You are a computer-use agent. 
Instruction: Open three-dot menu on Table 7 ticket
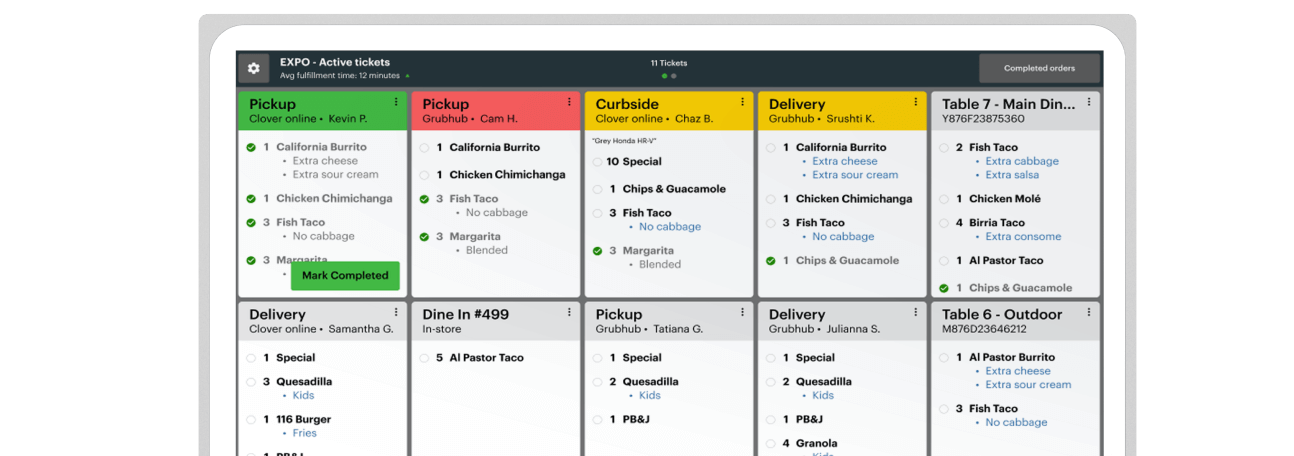pyautogui.click(x=1088, y=102)
